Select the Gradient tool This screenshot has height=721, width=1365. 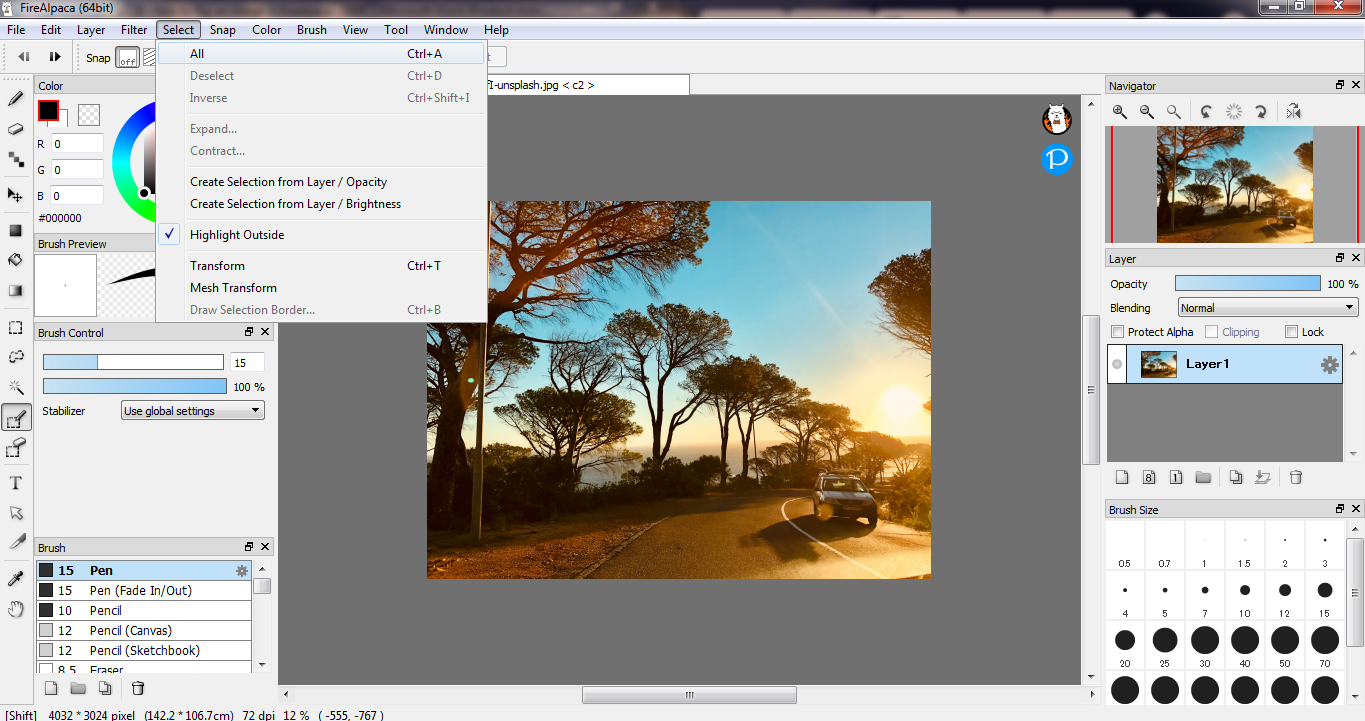(x=16, y=291)
